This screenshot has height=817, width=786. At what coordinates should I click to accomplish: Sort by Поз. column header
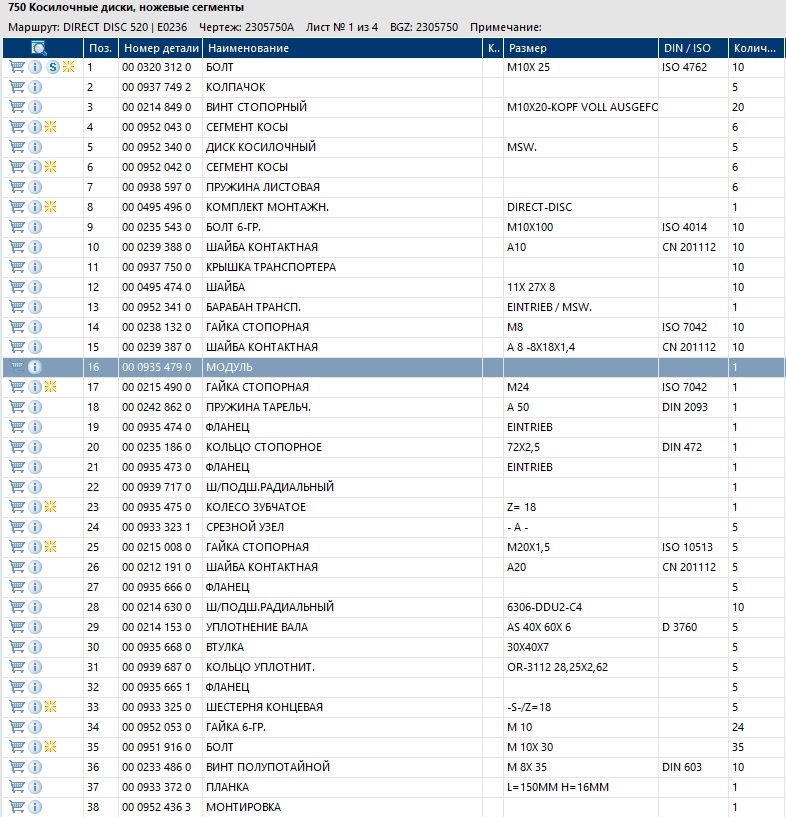[x=101, y=48]
